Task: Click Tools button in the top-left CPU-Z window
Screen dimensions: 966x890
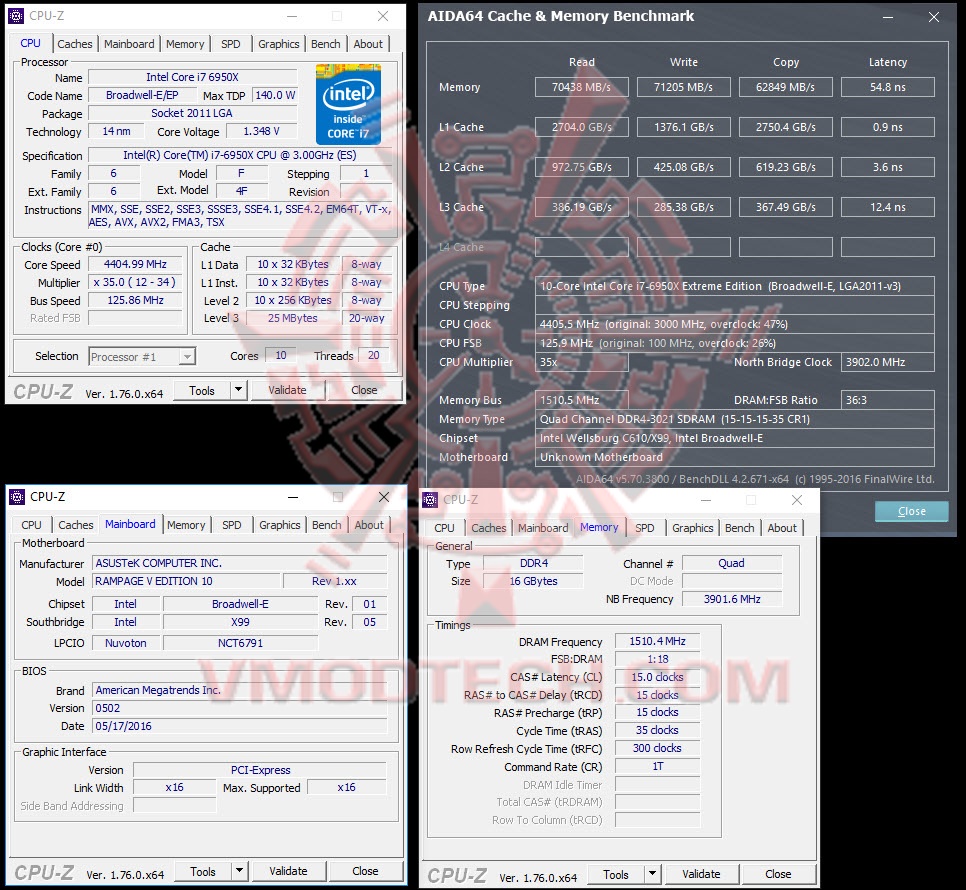Action: (202, 390)
